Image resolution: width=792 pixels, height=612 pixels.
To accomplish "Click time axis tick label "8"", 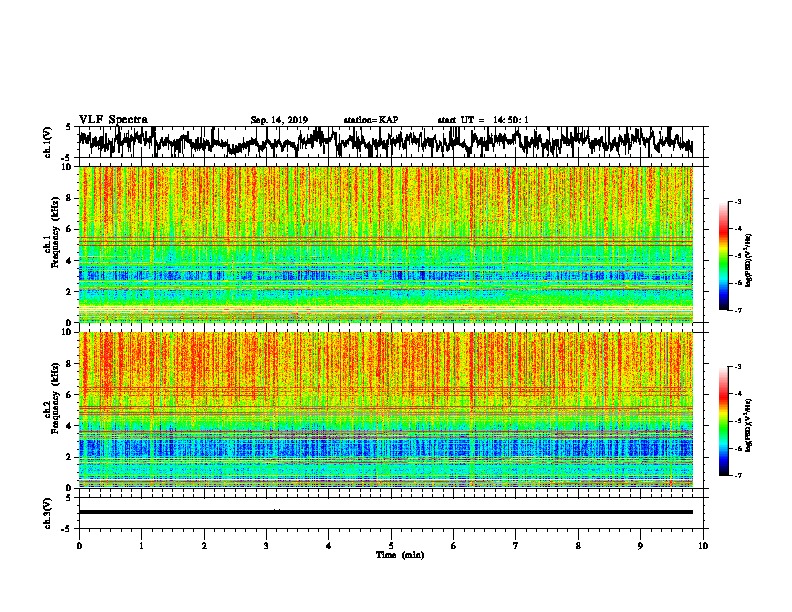I will click(x=578, y=546).
